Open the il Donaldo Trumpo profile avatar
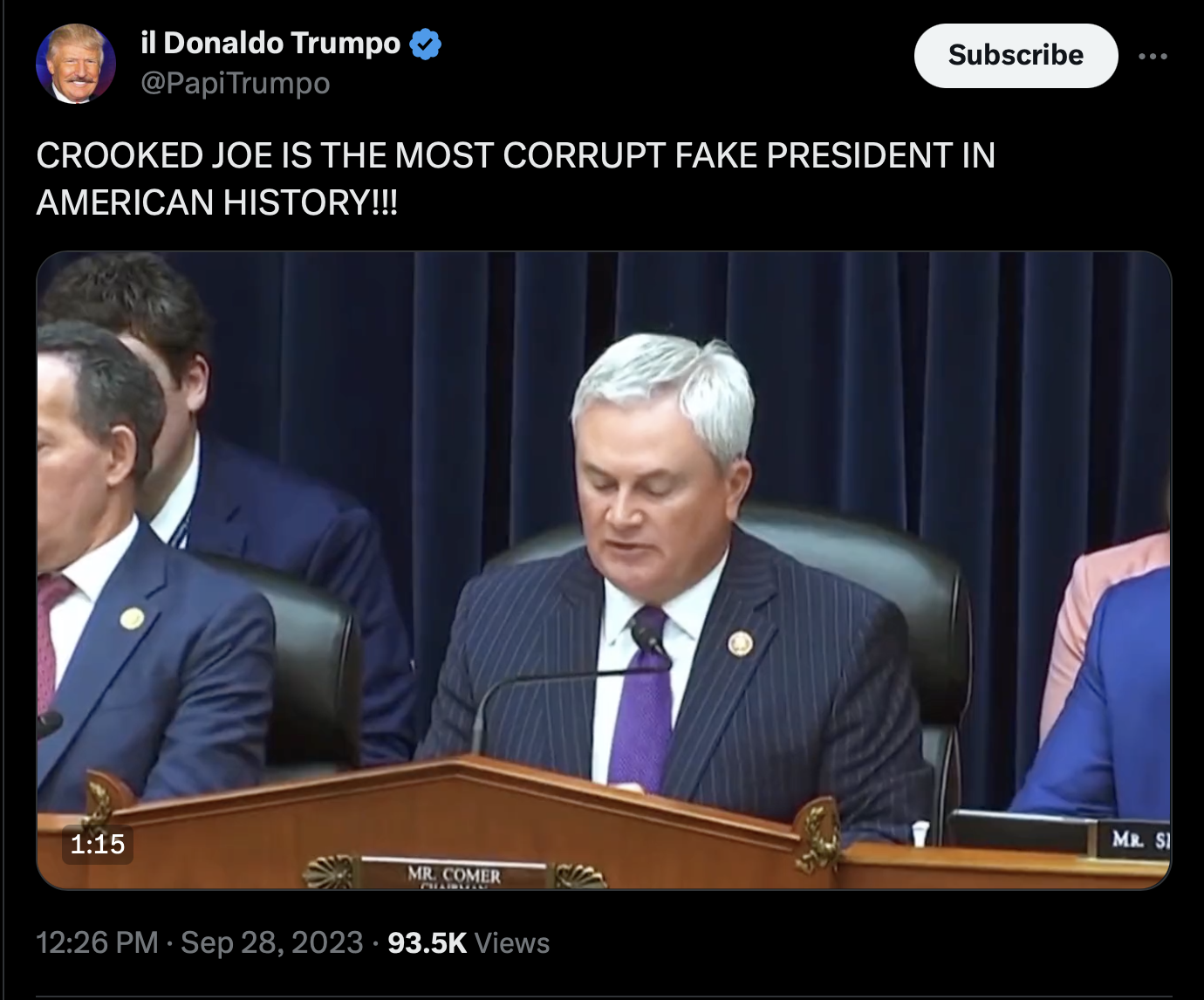 [75, 64]
